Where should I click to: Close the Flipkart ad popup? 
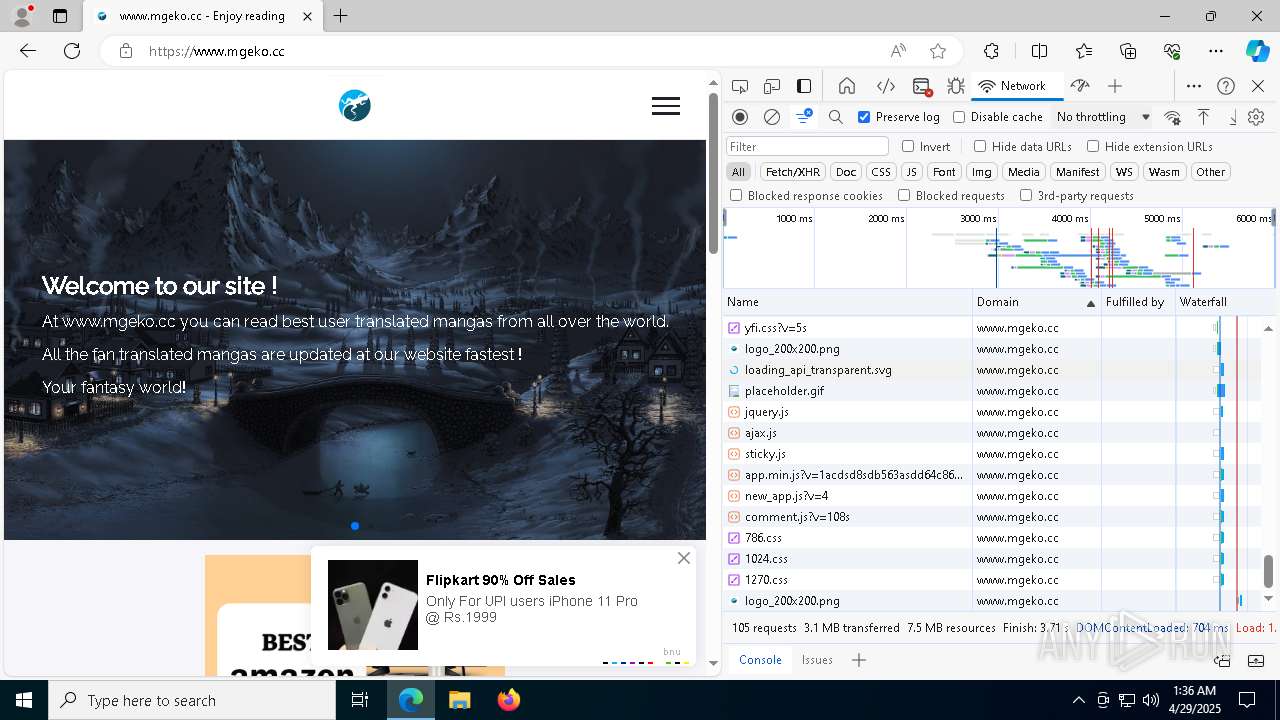684,558
